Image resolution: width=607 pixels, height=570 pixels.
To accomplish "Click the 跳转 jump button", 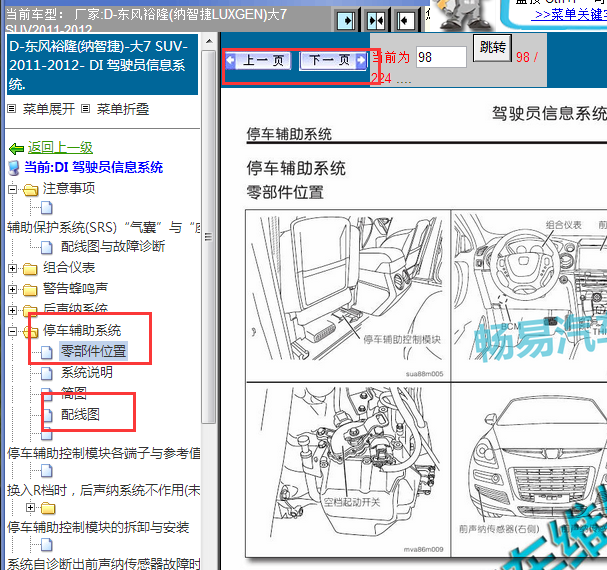I will [492, 47].
